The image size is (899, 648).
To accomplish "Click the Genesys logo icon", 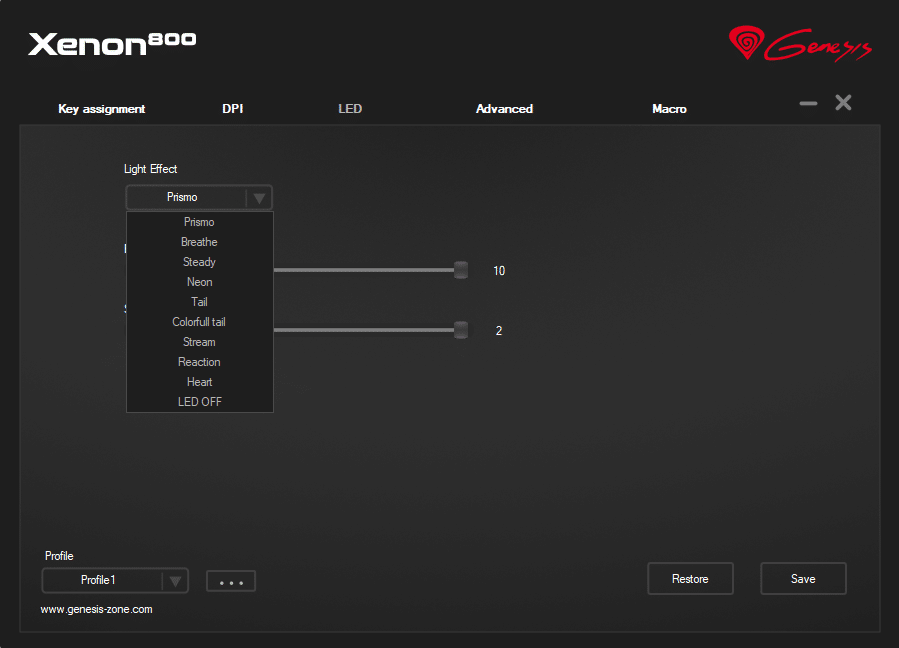I will click(x=745, y=43).
